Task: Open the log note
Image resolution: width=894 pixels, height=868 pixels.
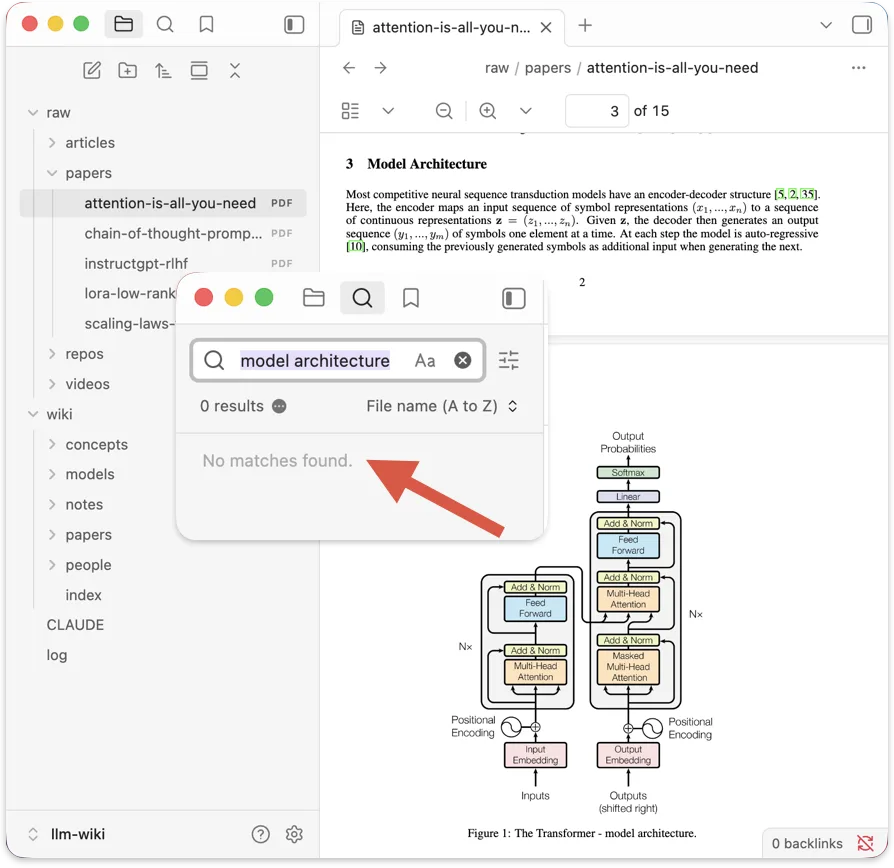Action: pyautogui.click(x=57, y=655)
